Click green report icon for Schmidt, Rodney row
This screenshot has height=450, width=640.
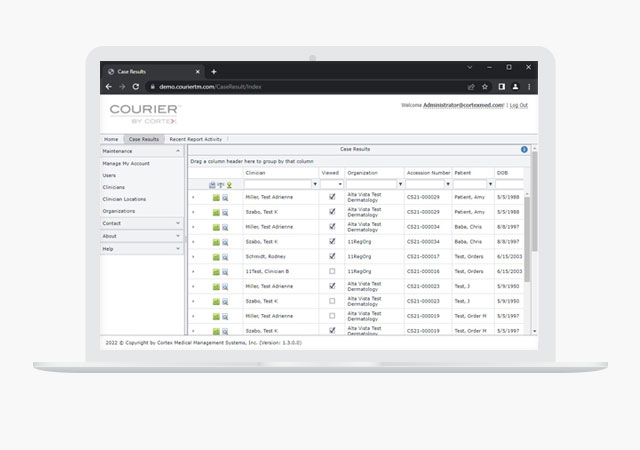216,257
